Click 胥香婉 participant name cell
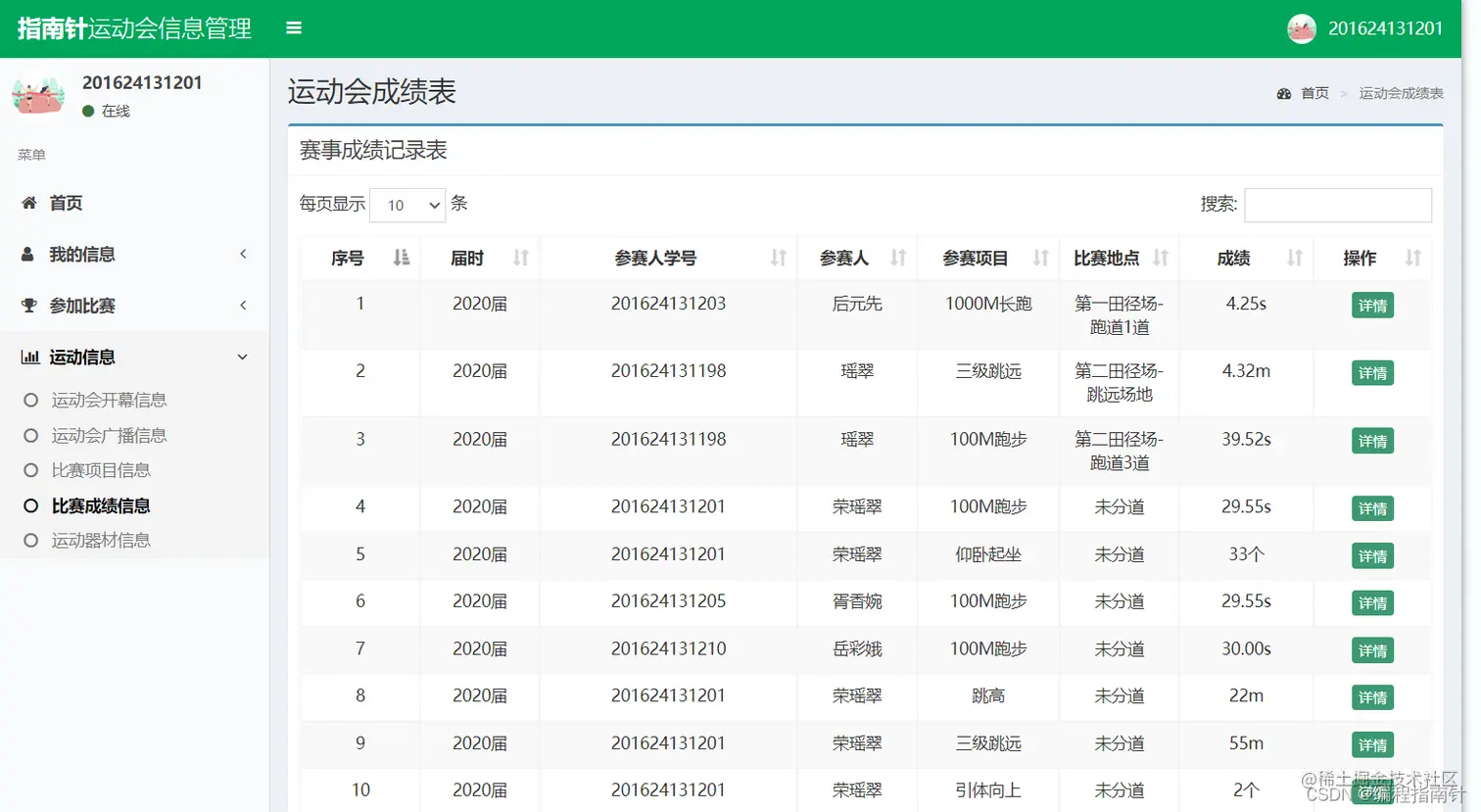 pos(857,601)
